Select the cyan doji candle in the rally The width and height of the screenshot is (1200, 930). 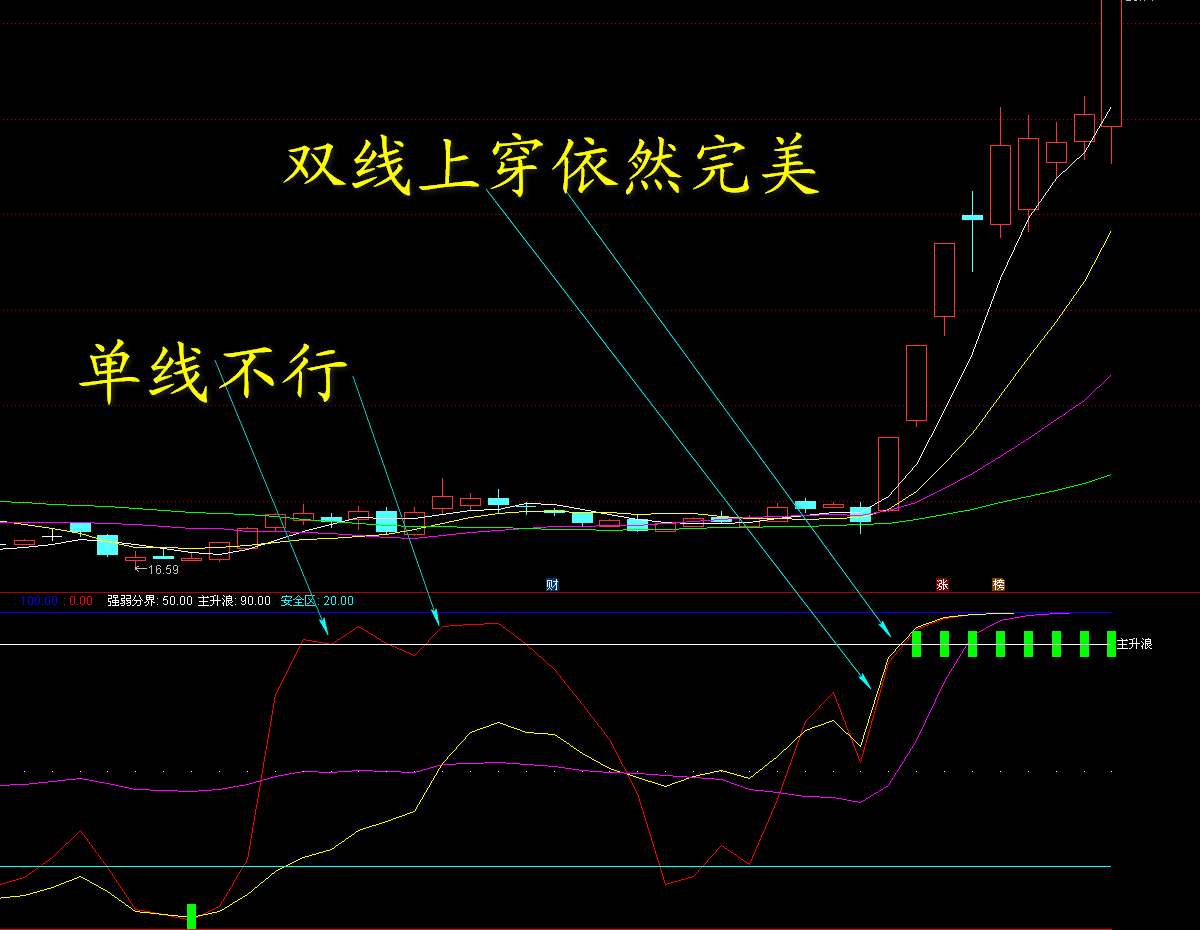(972, 217)
